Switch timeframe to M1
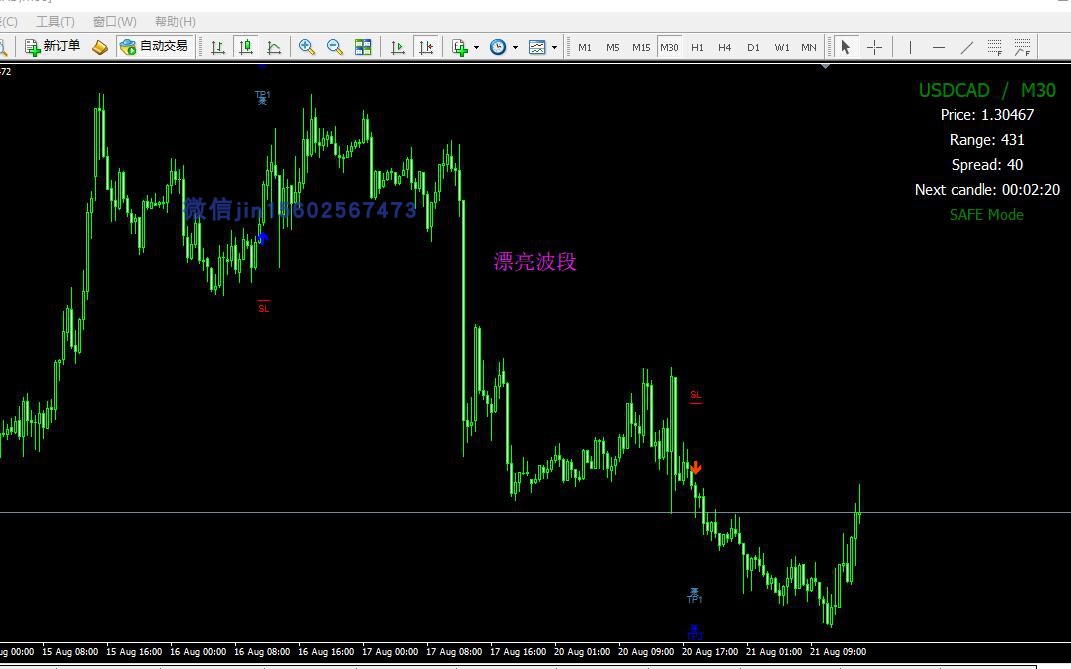This screenshot has height=669, width=1071. 585,47
